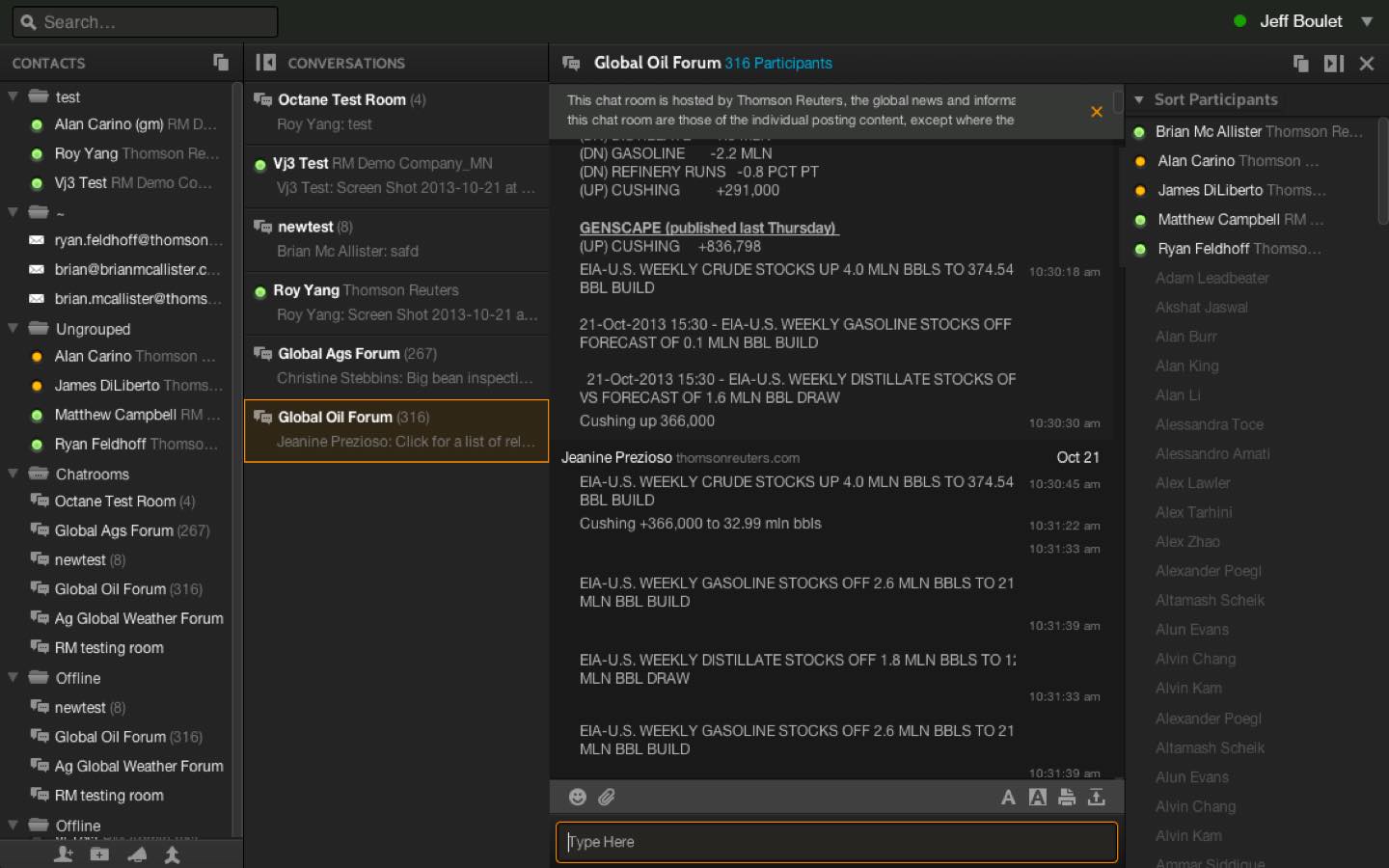The height and width of the screenshot is (868, 1389).
Task: Collapse the test contacts group
Action: click(x=13, y=96)
